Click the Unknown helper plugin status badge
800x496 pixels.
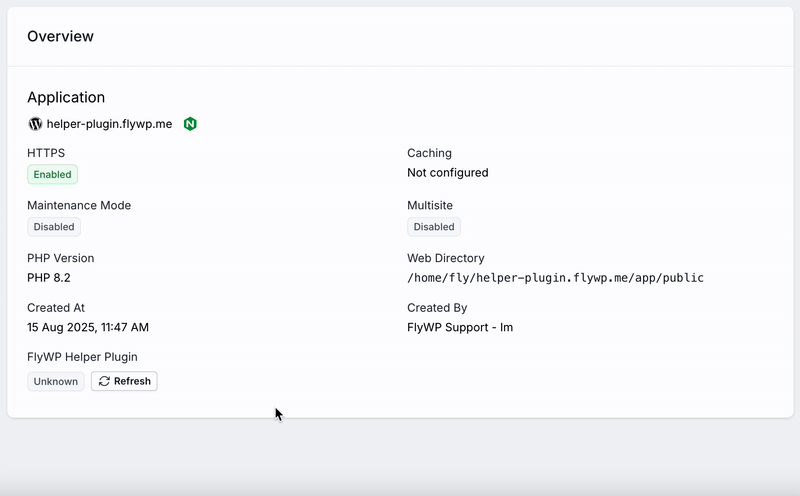coord(56,382)
